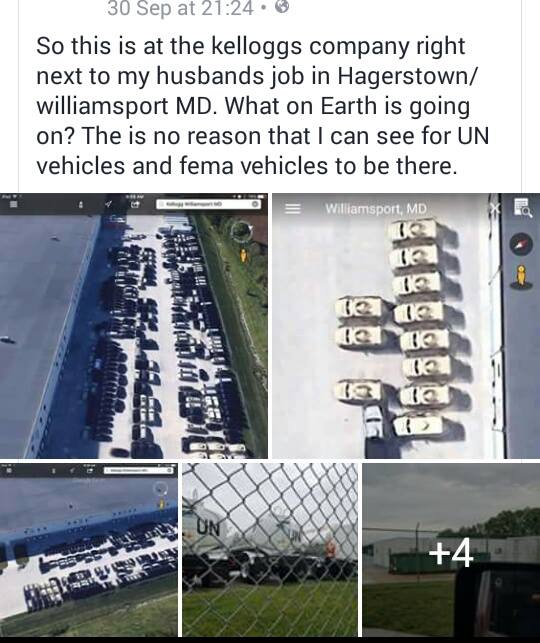View the bottom-left angled aerial photo
Screen dimensions: 540x643
[x=89, y=550]
